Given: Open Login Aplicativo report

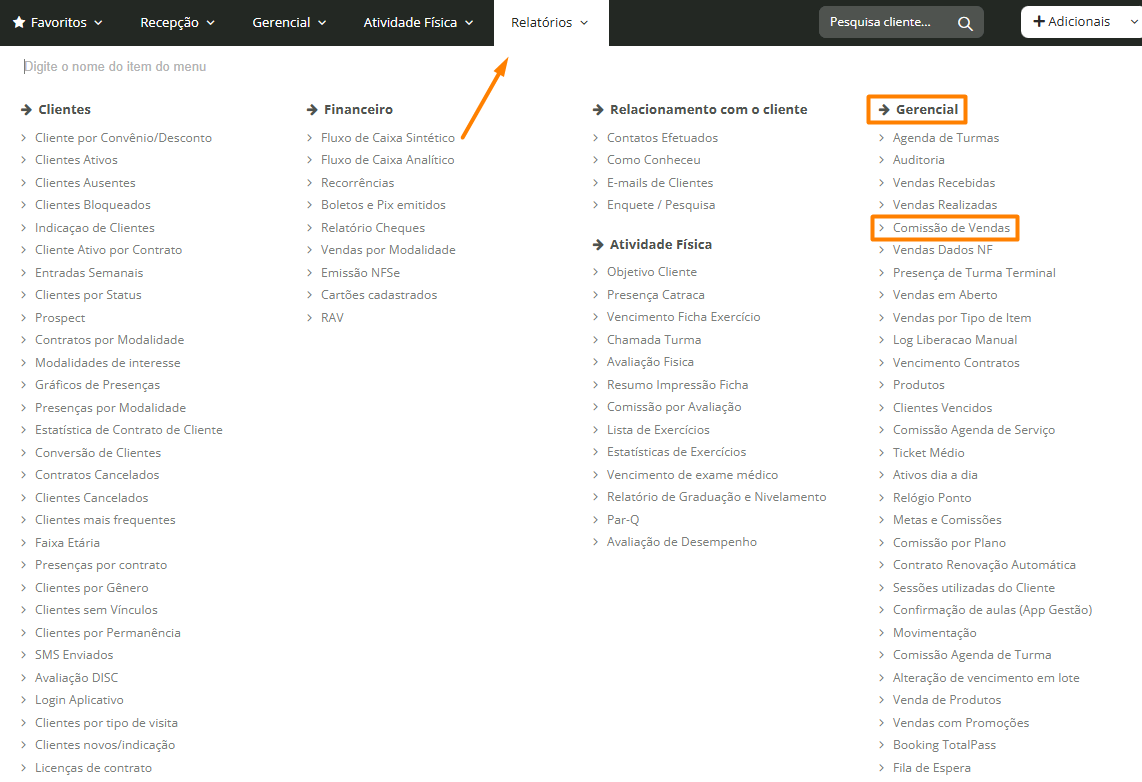Looking at the screenshot, I should (x=79, y=700).
